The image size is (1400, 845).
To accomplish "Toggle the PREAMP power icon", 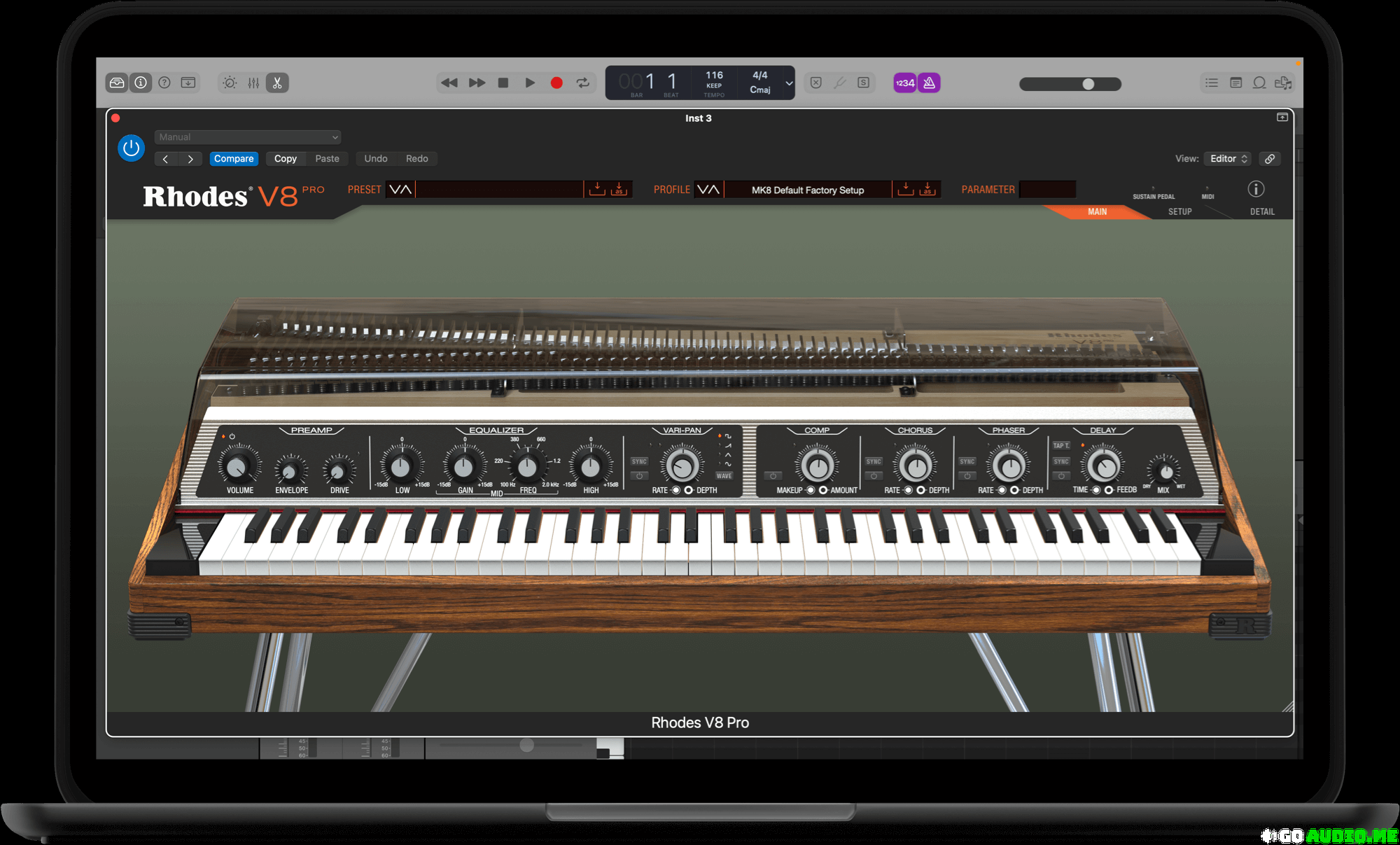I will coord(232,436).
